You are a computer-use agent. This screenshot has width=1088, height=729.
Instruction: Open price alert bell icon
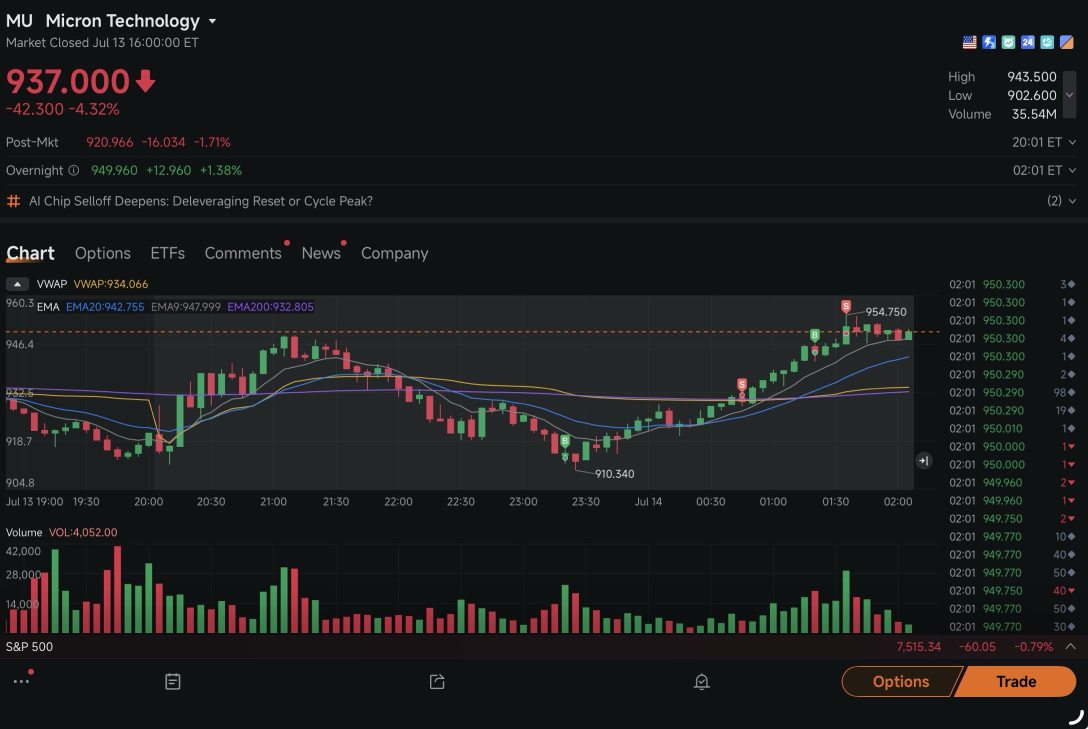[x=702, y=681]
